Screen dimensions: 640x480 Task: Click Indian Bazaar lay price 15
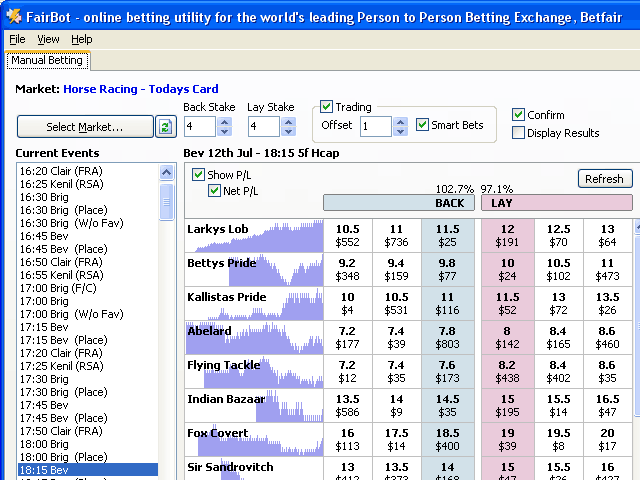pos(507,405)
